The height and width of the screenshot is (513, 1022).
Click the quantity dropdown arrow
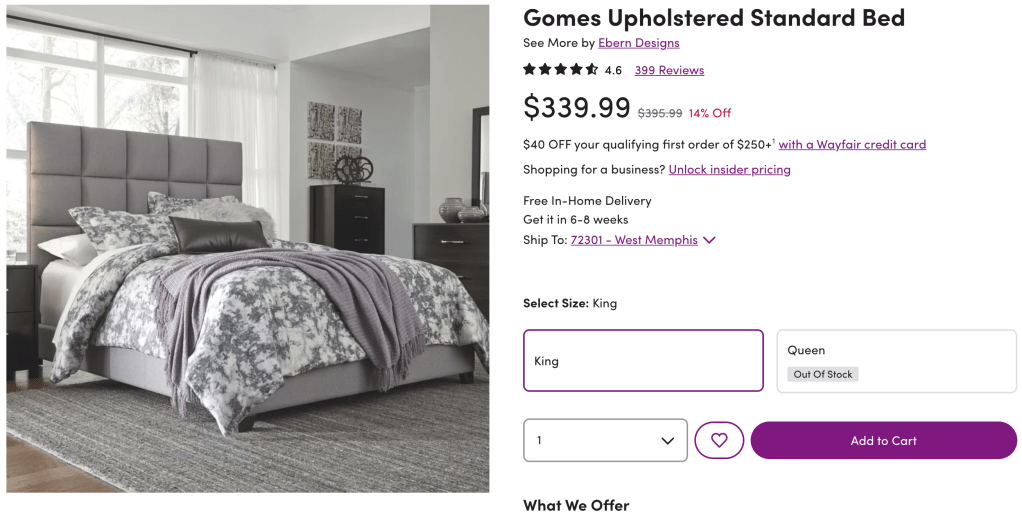tap(667, 441)
